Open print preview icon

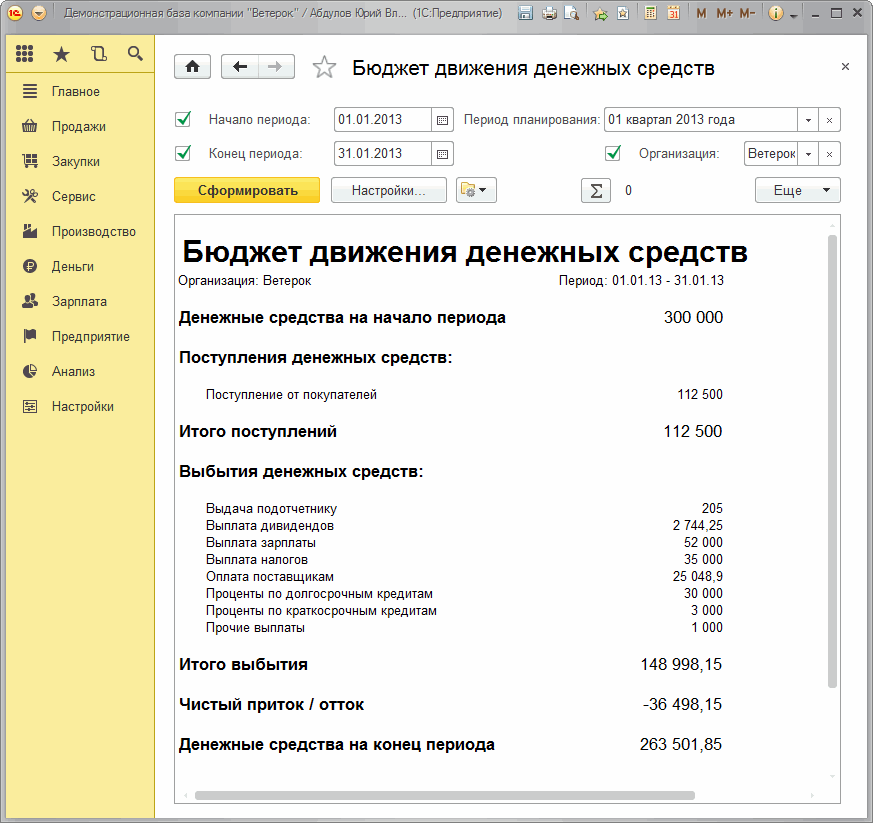(571, 13)
